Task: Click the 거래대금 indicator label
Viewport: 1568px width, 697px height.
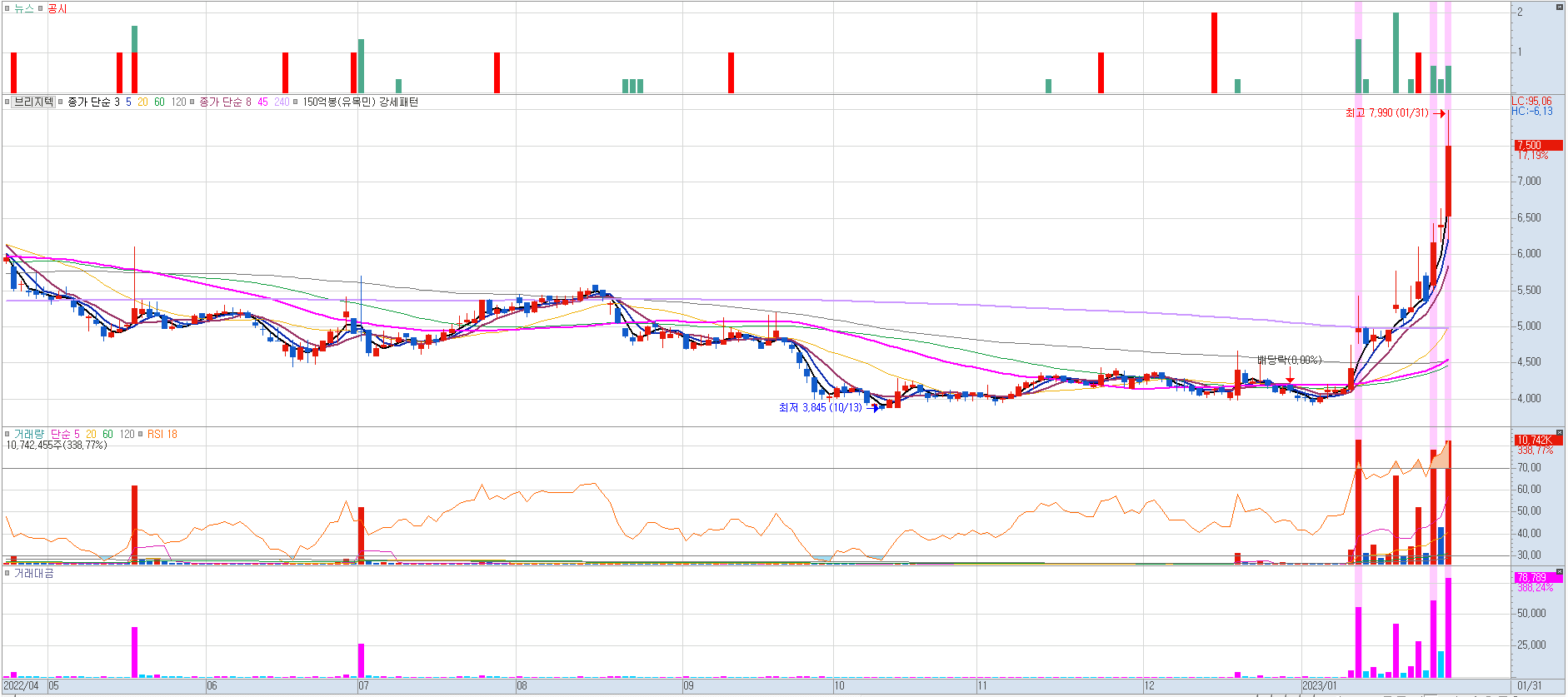Action: tap(33, 573)
